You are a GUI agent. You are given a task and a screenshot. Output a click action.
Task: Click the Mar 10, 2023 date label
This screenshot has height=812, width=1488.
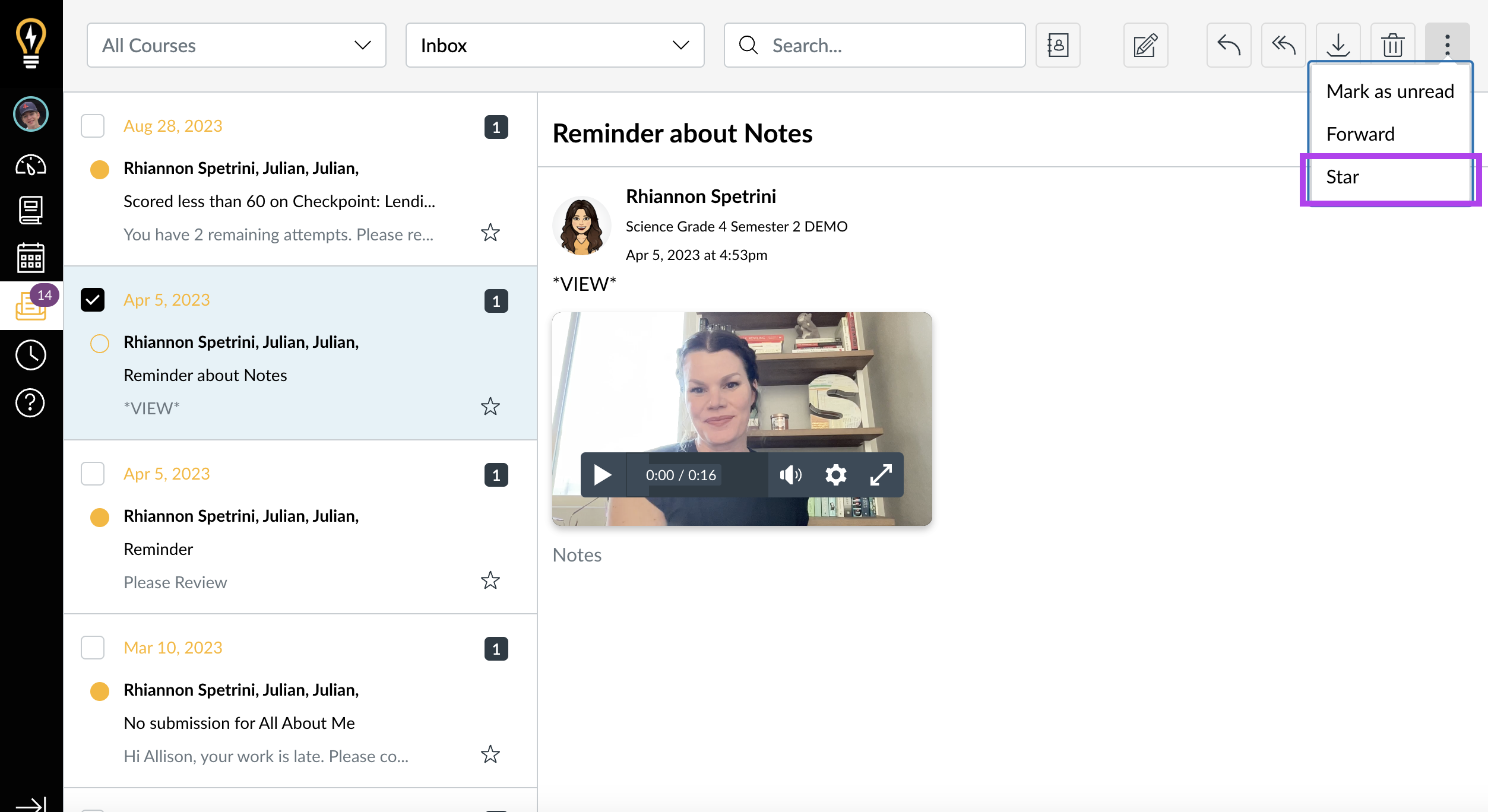tap(173, 648)
